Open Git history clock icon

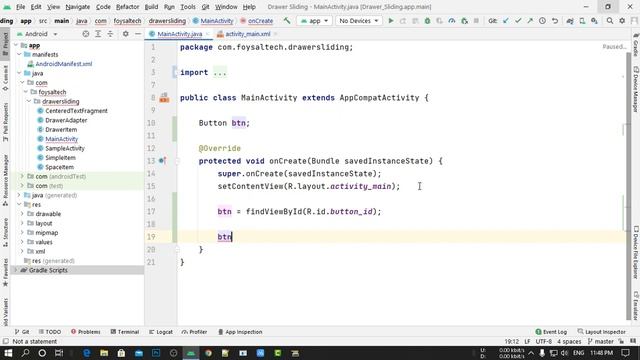tap(542, 20)
